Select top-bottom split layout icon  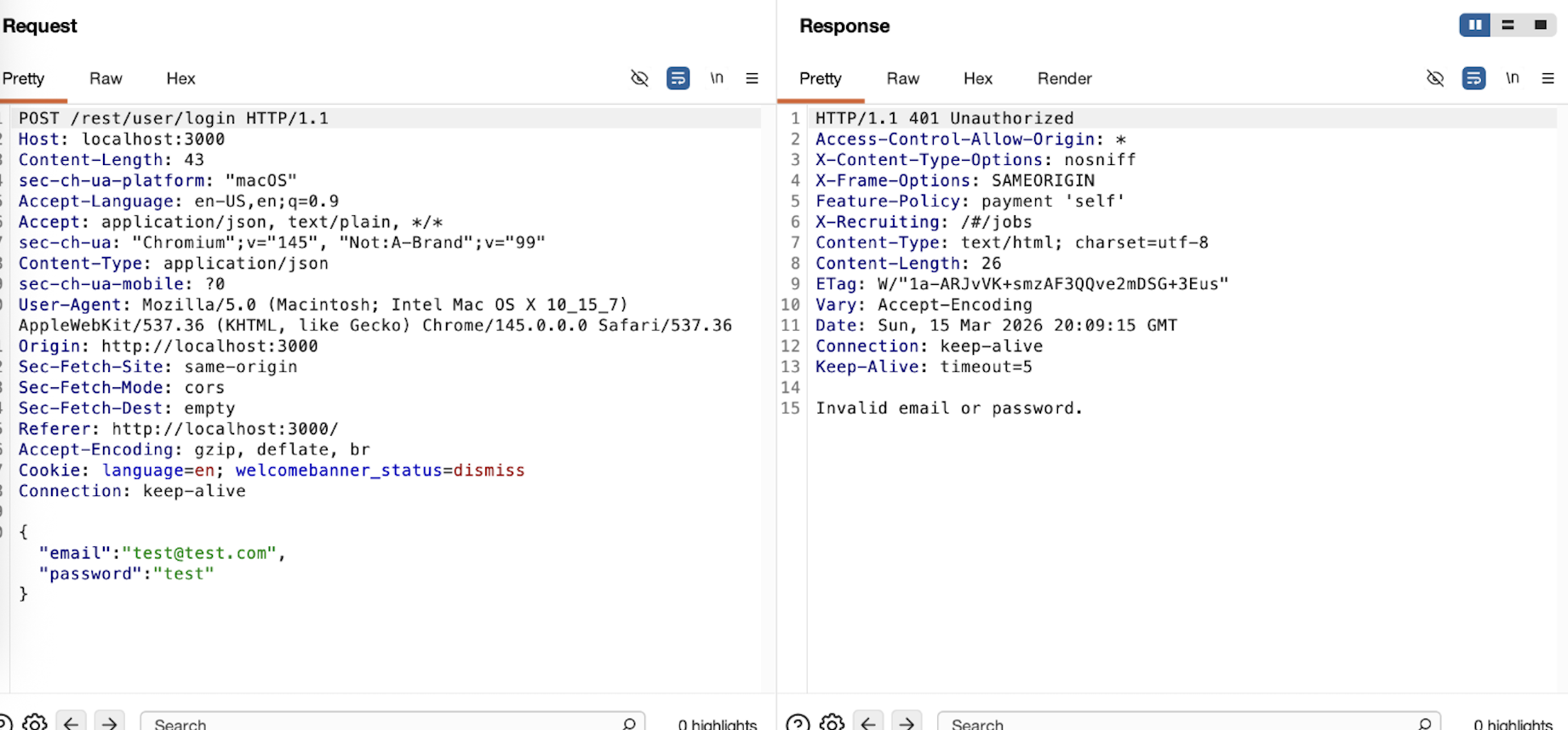point(1508,25)
